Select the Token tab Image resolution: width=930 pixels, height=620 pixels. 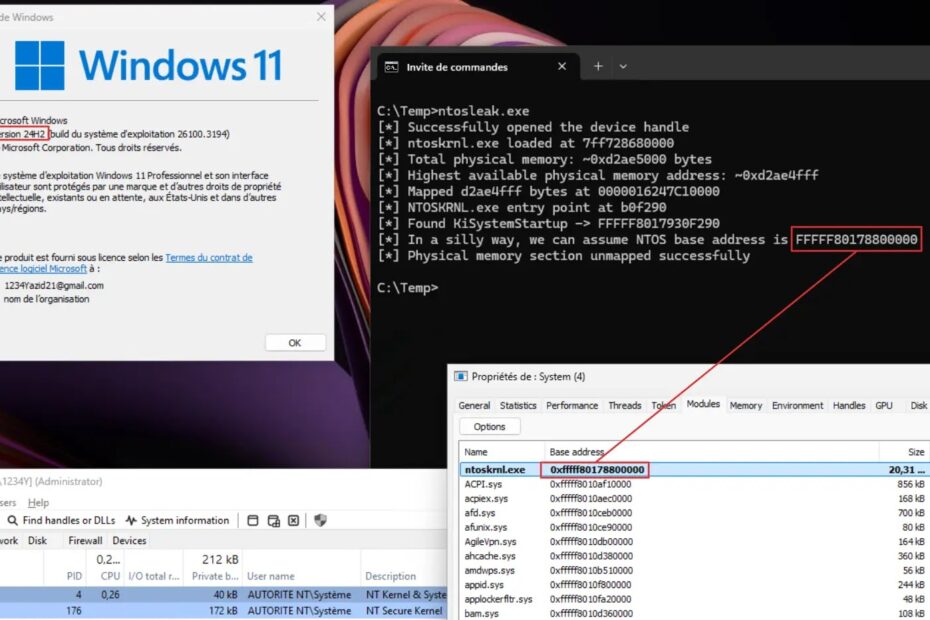point(664,405)
